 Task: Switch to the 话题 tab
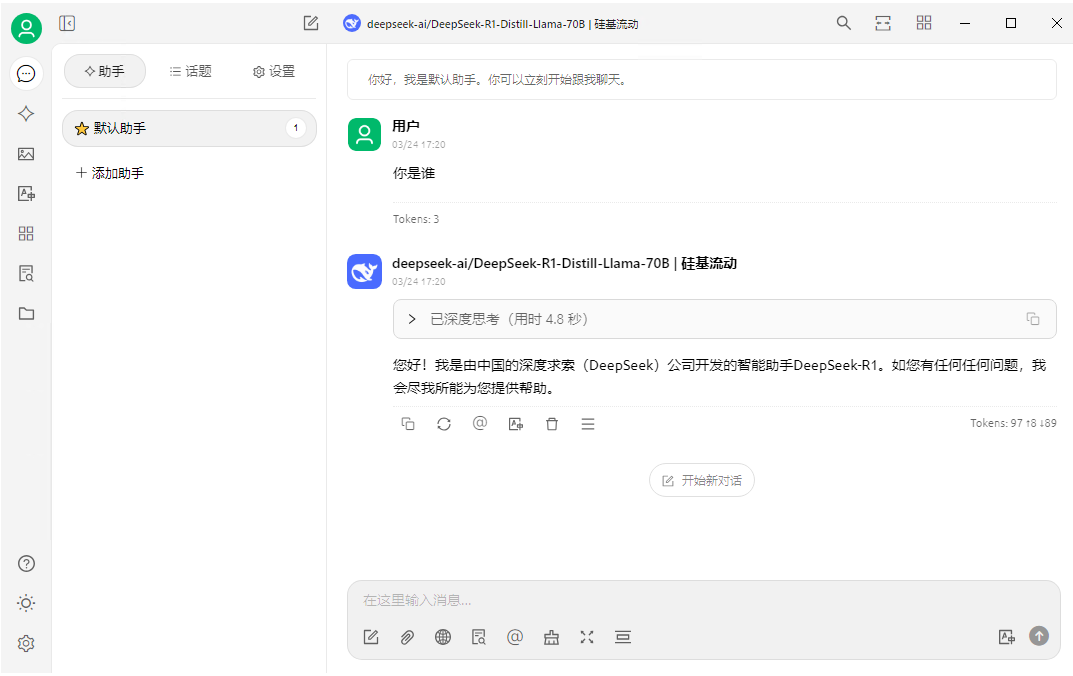[190, 71]
